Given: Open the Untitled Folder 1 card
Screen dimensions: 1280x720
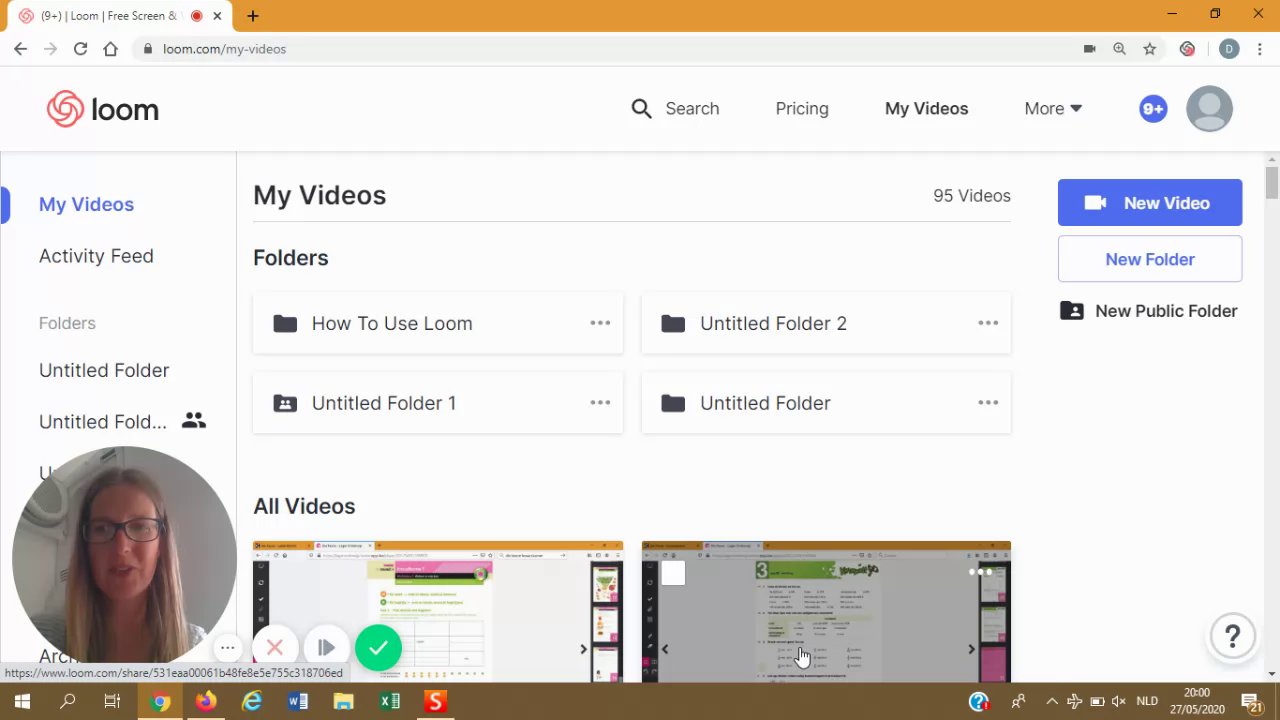Looking at the screenshot, I should (x=438, y=403).
